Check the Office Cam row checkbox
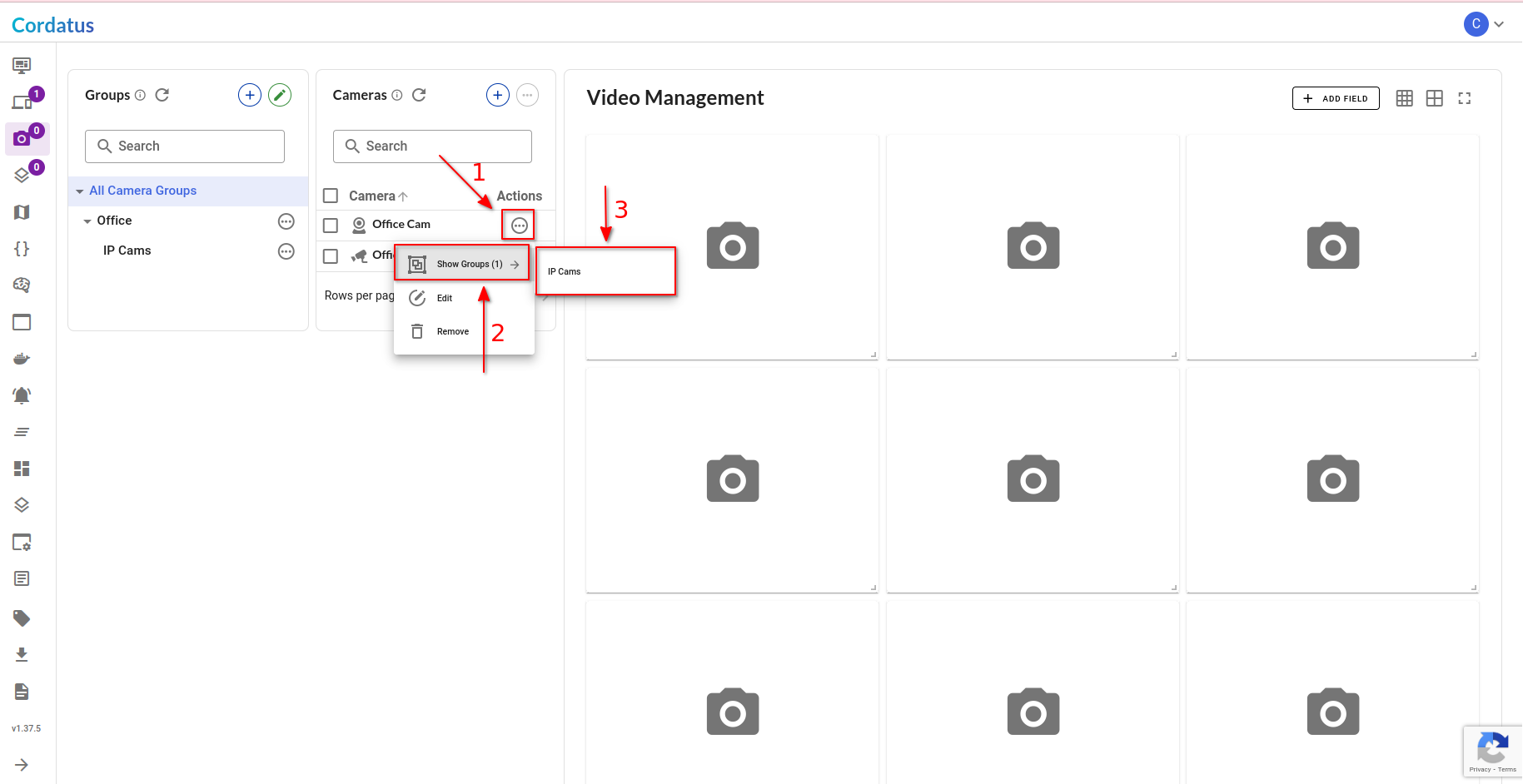Screen dimensions: 1523x784 coord(331,225)
